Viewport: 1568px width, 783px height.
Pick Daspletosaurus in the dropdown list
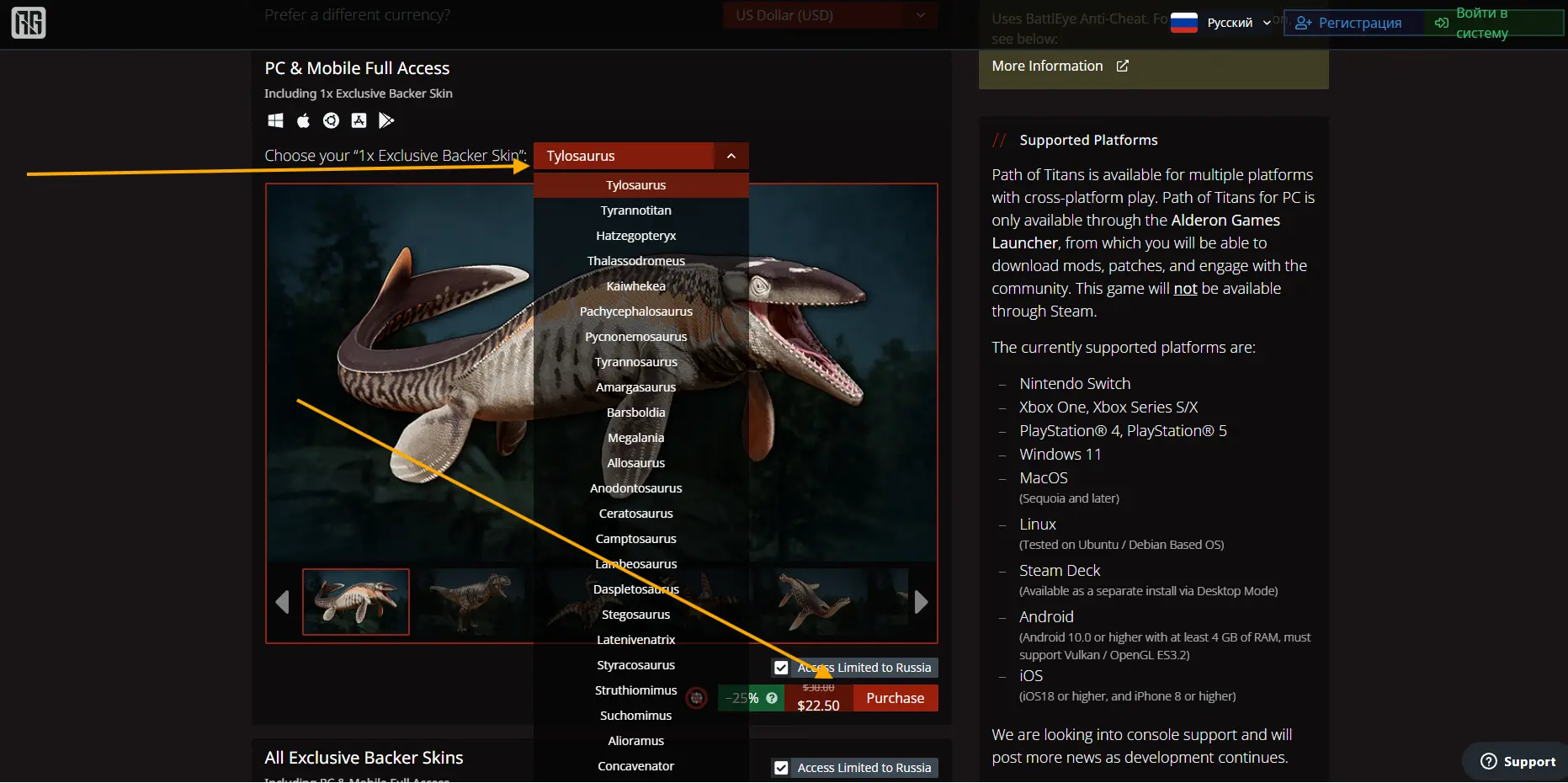(x=641, y=589)
